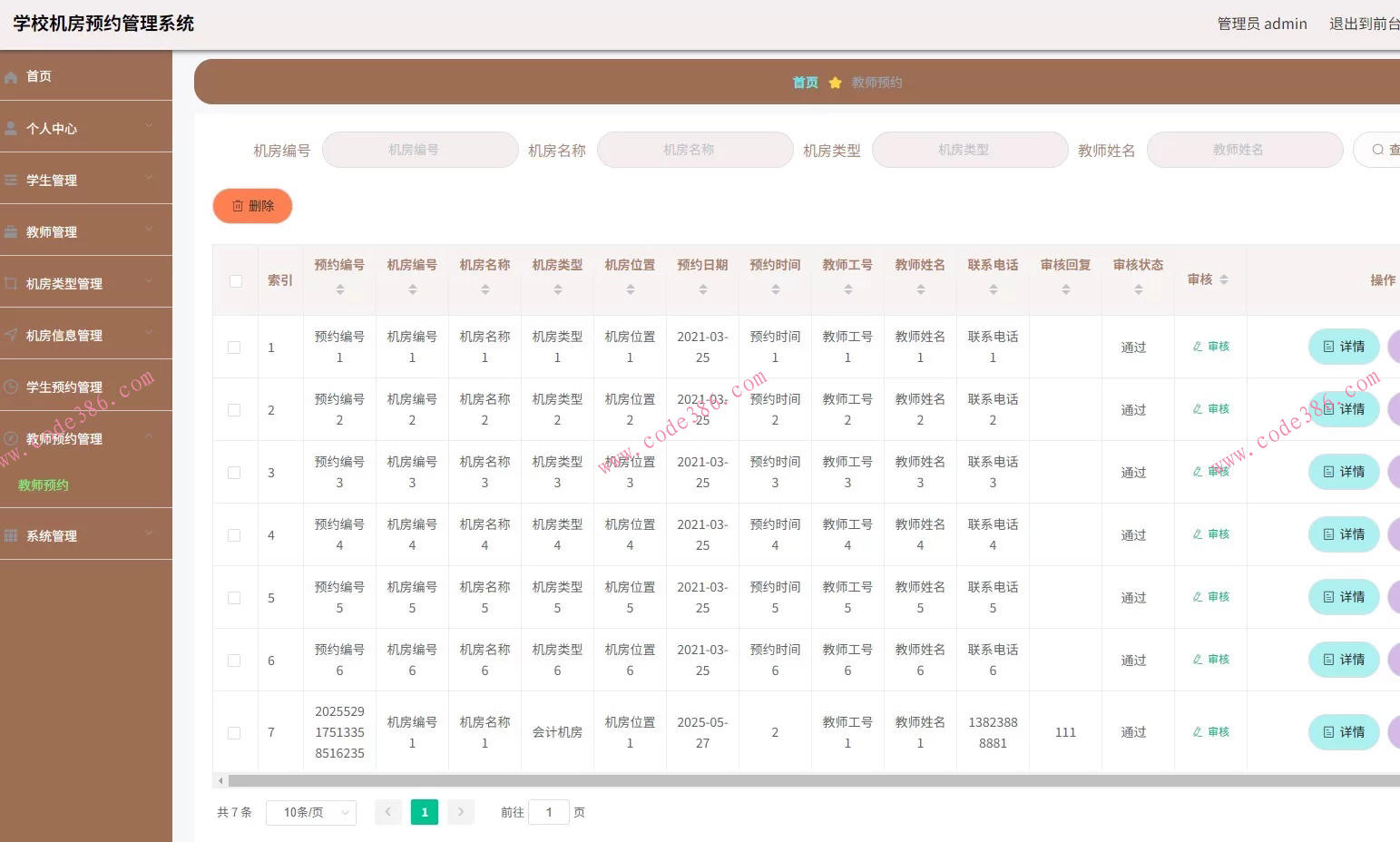Toggle the select-all checkbox in header
1400x842 pixels.
[x=236, y=281]
